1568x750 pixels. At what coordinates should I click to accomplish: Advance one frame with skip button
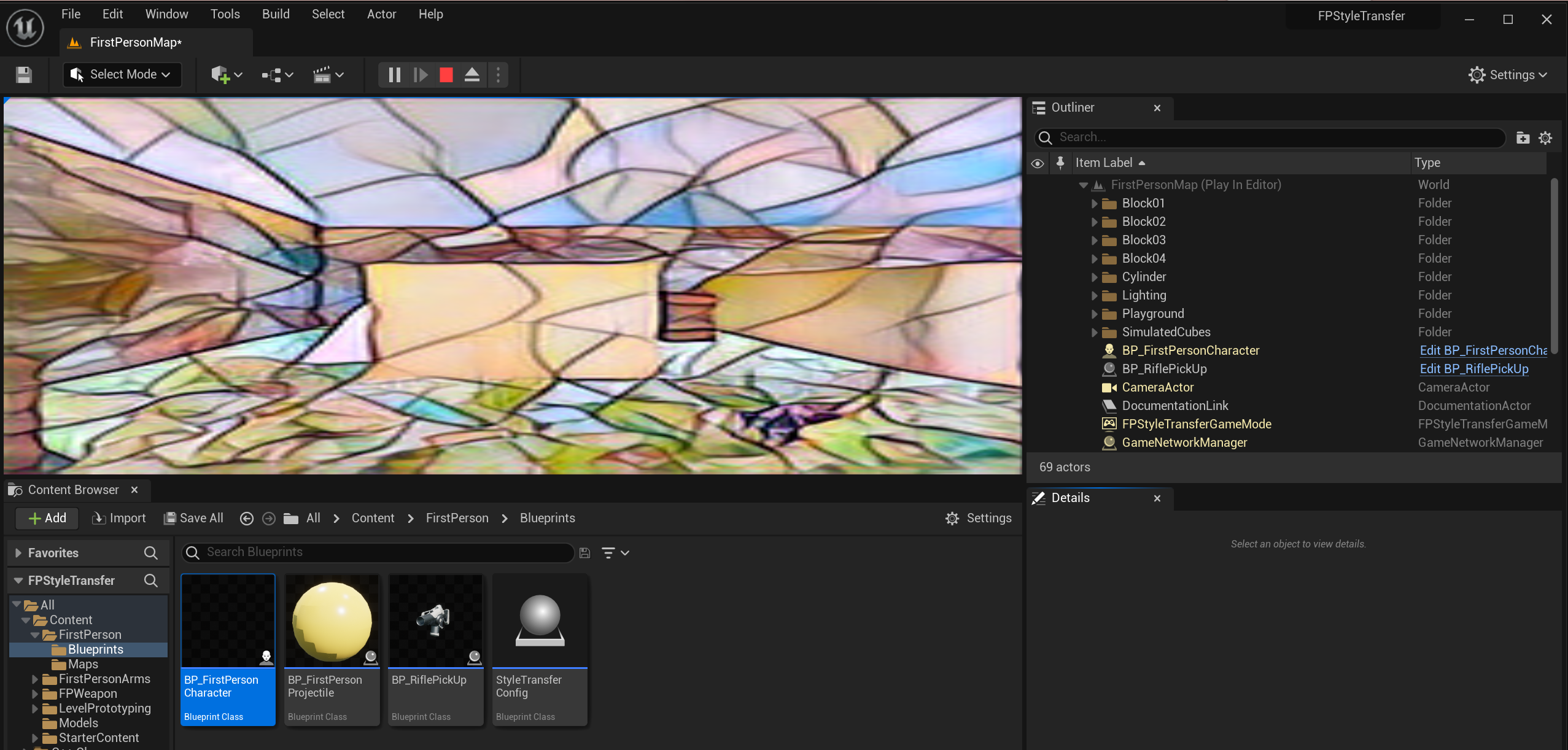pos(421,75)
